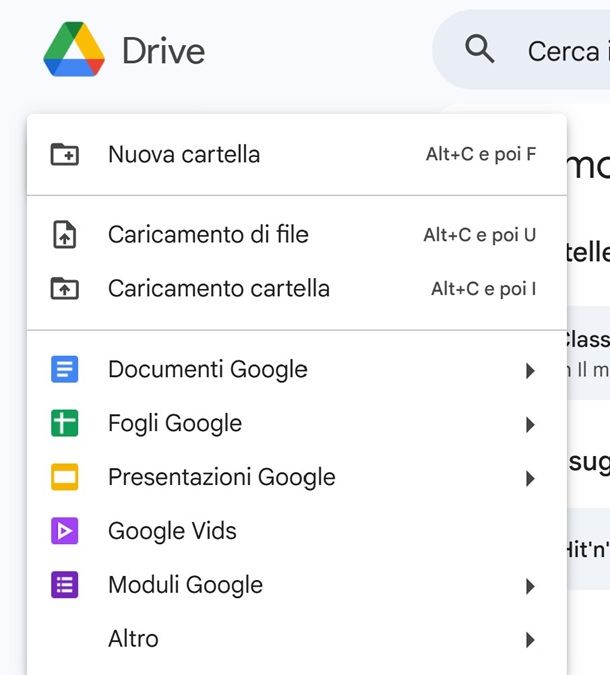Image resolution: width=610 pixels, height=675 pixels.
Task: Expand the Documenti Google submenu arrow
Action: [x=530, y=371]
